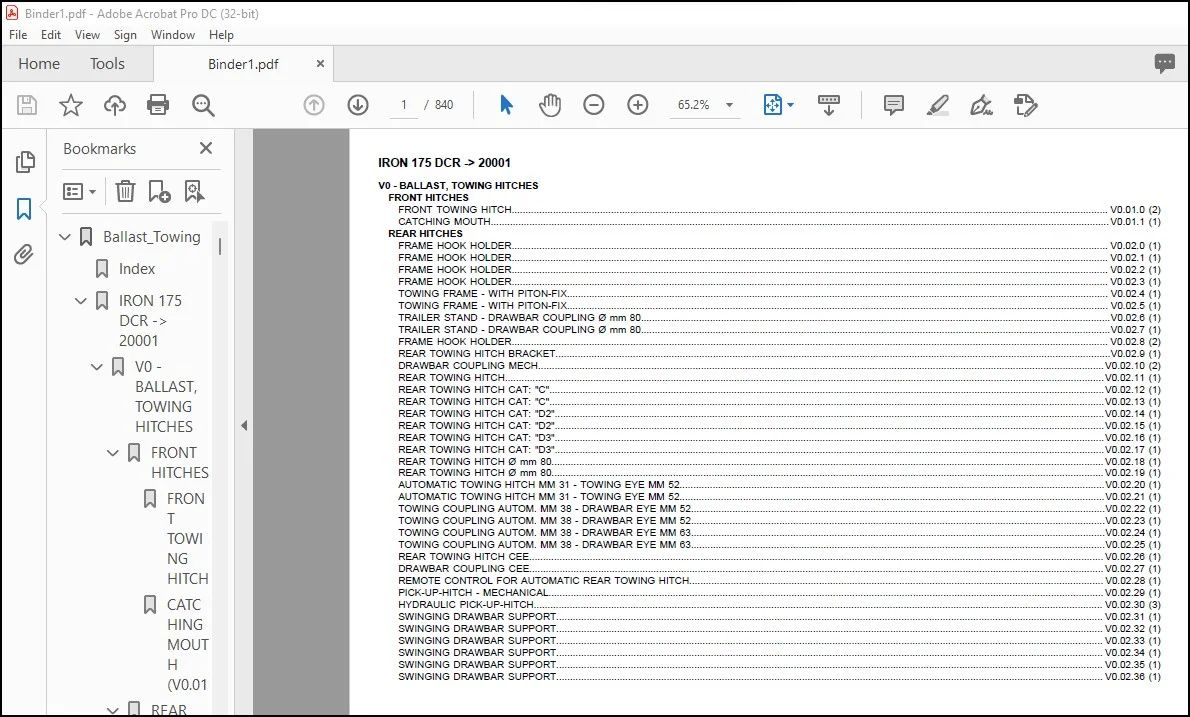The image size is (1190, 717).
Task: Click the Fit page scrolling icon
Action: (x=773, y=105)
